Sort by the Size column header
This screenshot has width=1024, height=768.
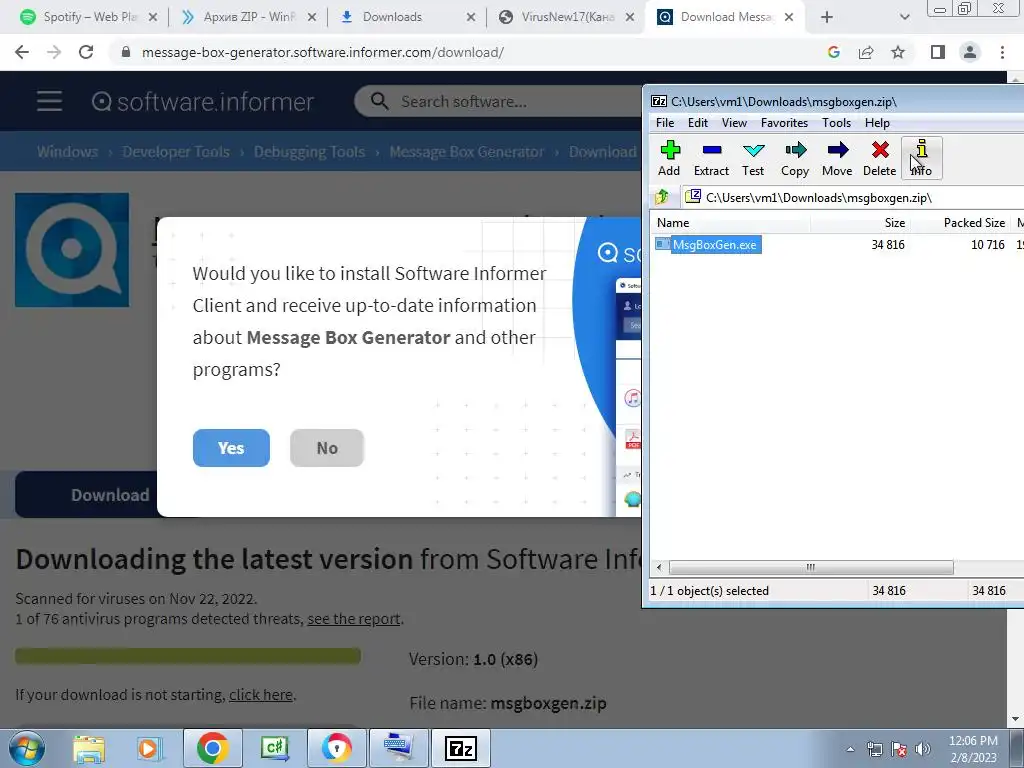(861, 223)
